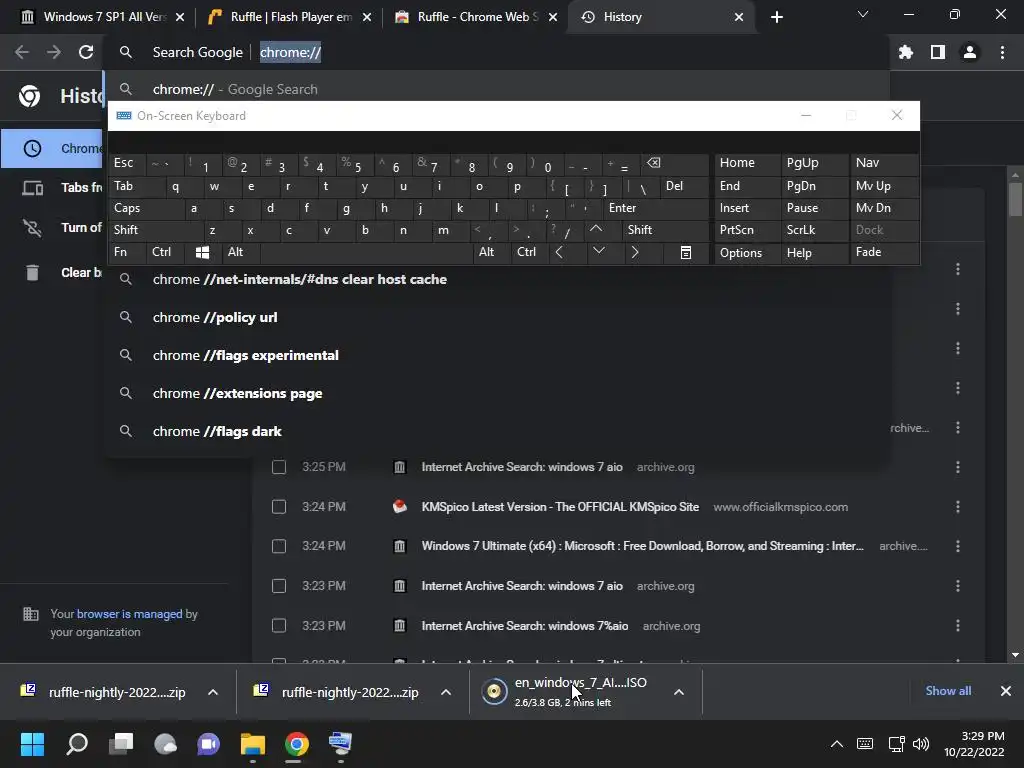Screen dimensions: 1024x768
Task: Open Task View from the taskbar
Action: (121, 744)
